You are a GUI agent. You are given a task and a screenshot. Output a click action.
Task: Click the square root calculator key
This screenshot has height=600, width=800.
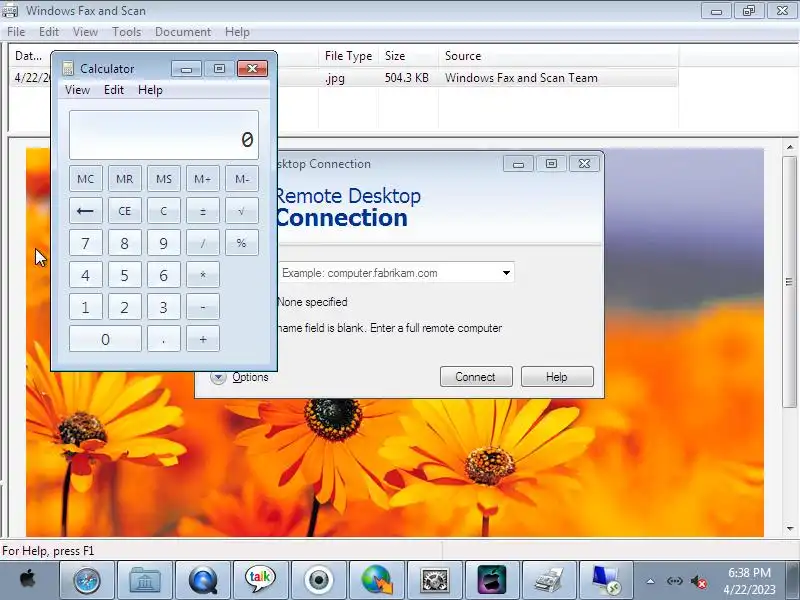242,211
